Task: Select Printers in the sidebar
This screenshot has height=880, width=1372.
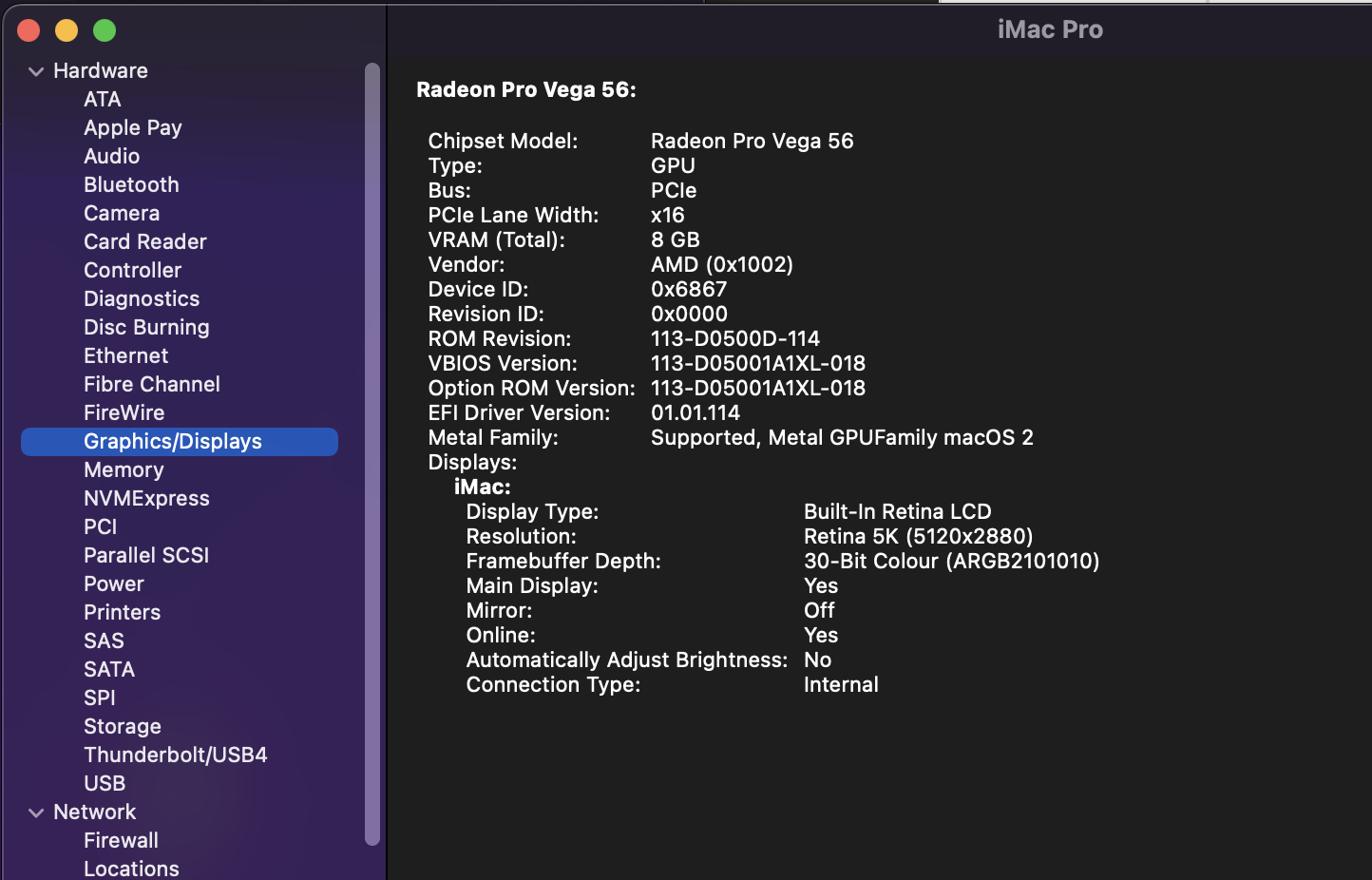Action: click(122, 612)
